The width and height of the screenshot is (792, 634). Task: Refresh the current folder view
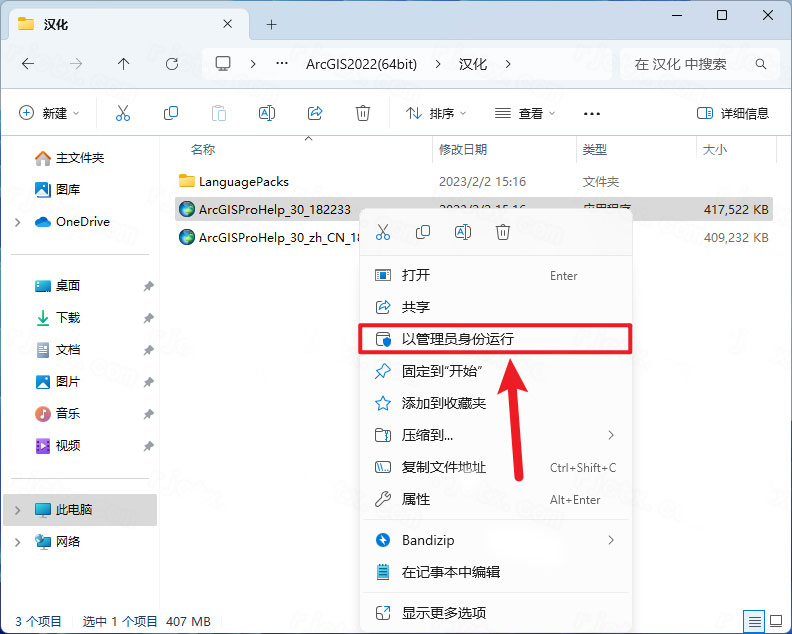[x=172, y=64]
